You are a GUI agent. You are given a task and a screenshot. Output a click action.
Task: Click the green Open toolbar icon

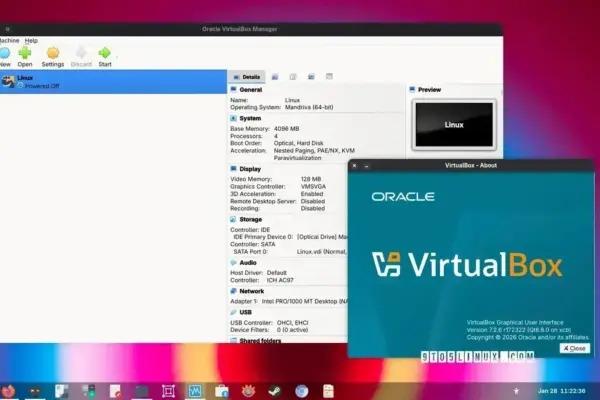click(25, 53)
